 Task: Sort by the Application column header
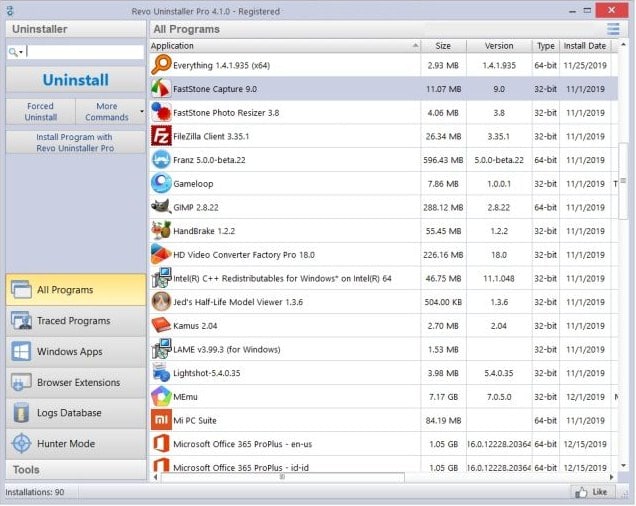click(285, 46)
